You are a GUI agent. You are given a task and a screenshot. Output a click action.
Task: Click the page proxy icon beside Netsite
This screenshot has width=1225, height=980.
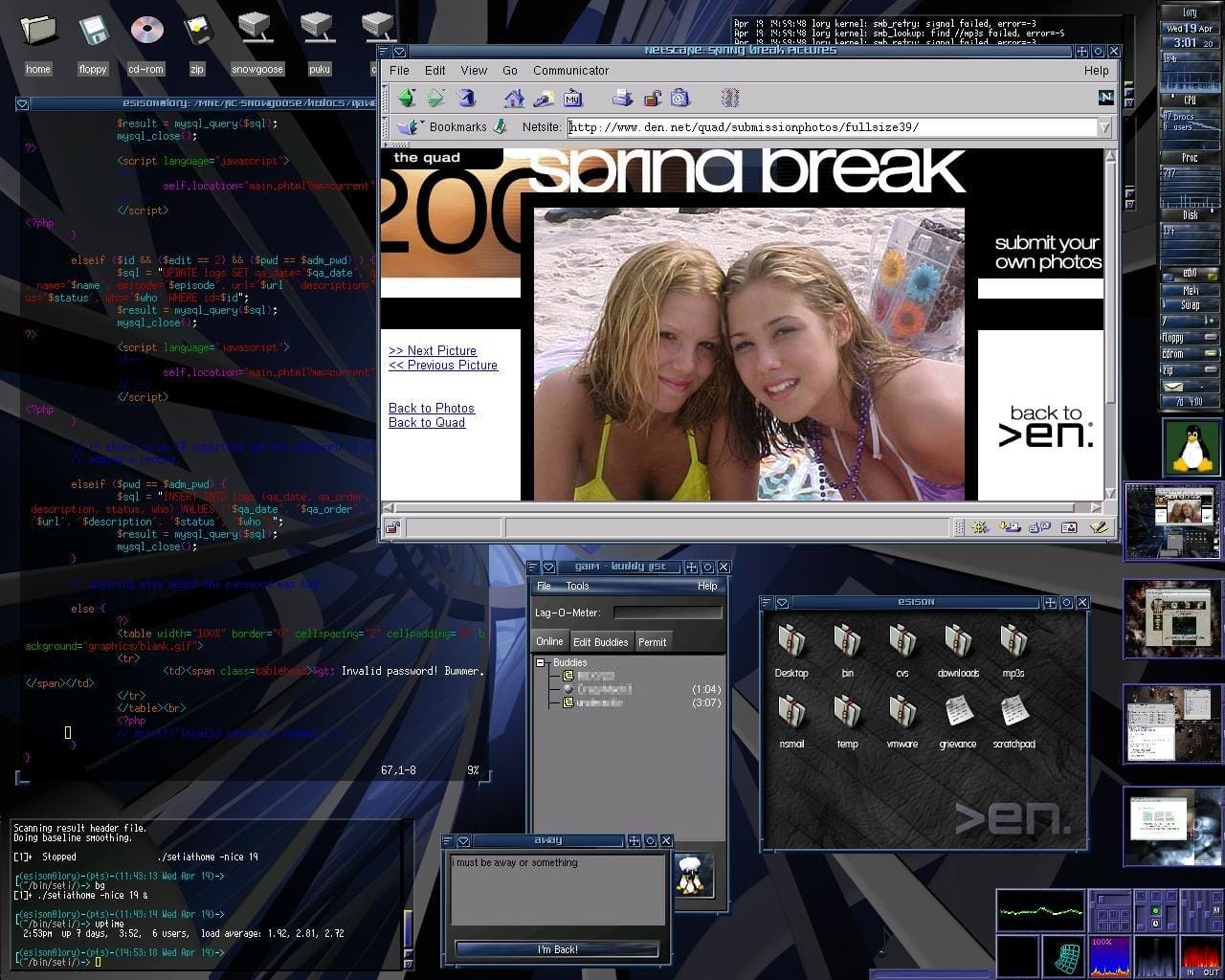coord(499,126)
